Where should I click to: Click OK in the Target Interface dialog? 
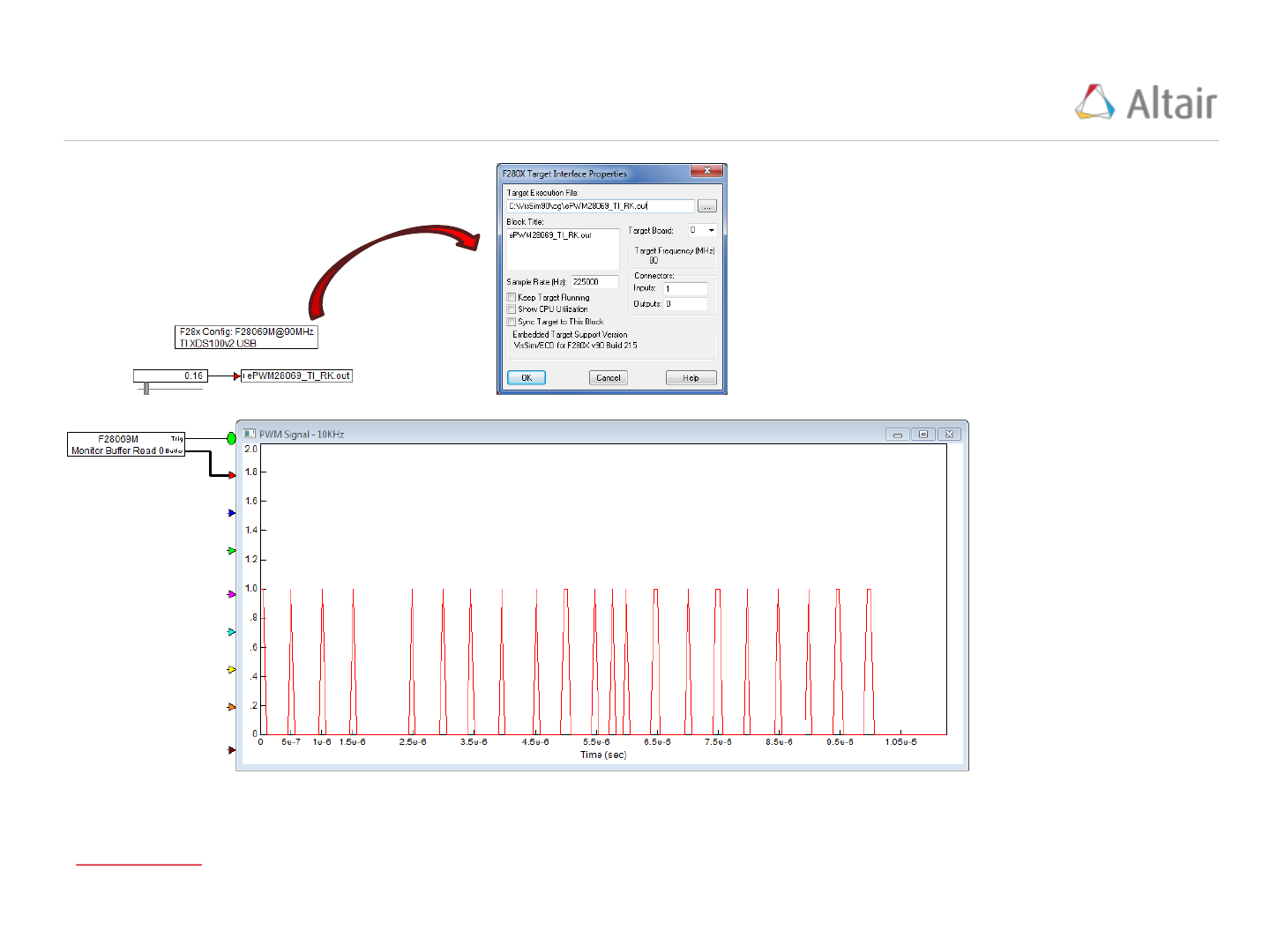(x=527, y=377)
